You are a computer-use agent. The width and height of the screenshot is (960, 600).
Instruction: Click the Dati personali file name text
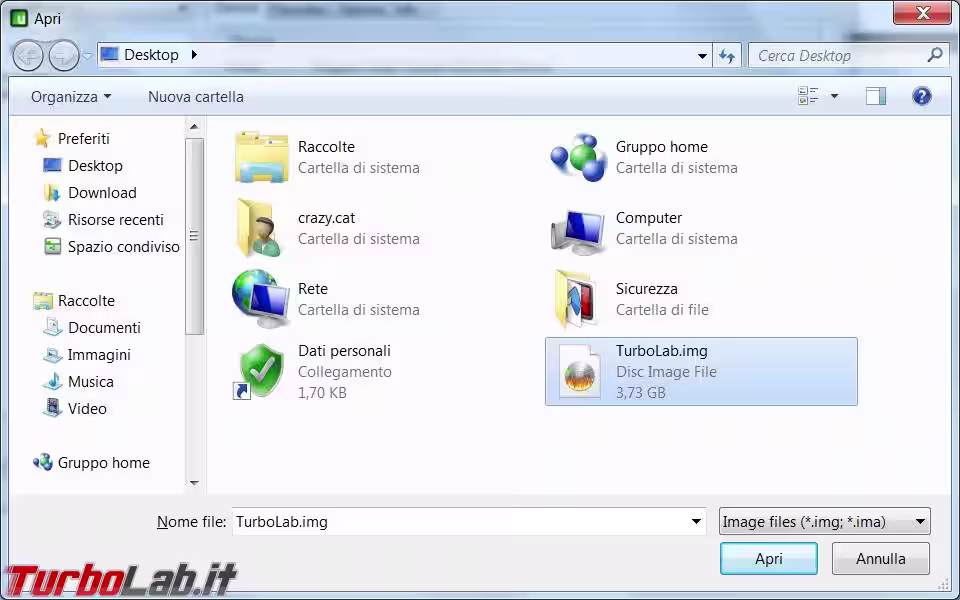pos(344,351)
